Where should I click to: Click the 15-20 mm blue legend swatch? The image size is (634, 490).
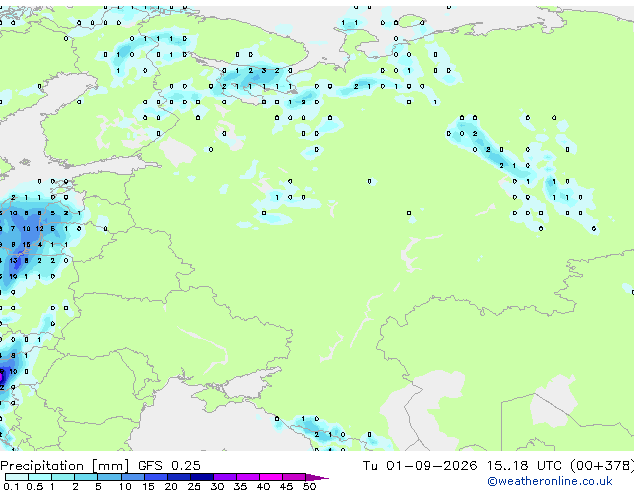point(156,477)
